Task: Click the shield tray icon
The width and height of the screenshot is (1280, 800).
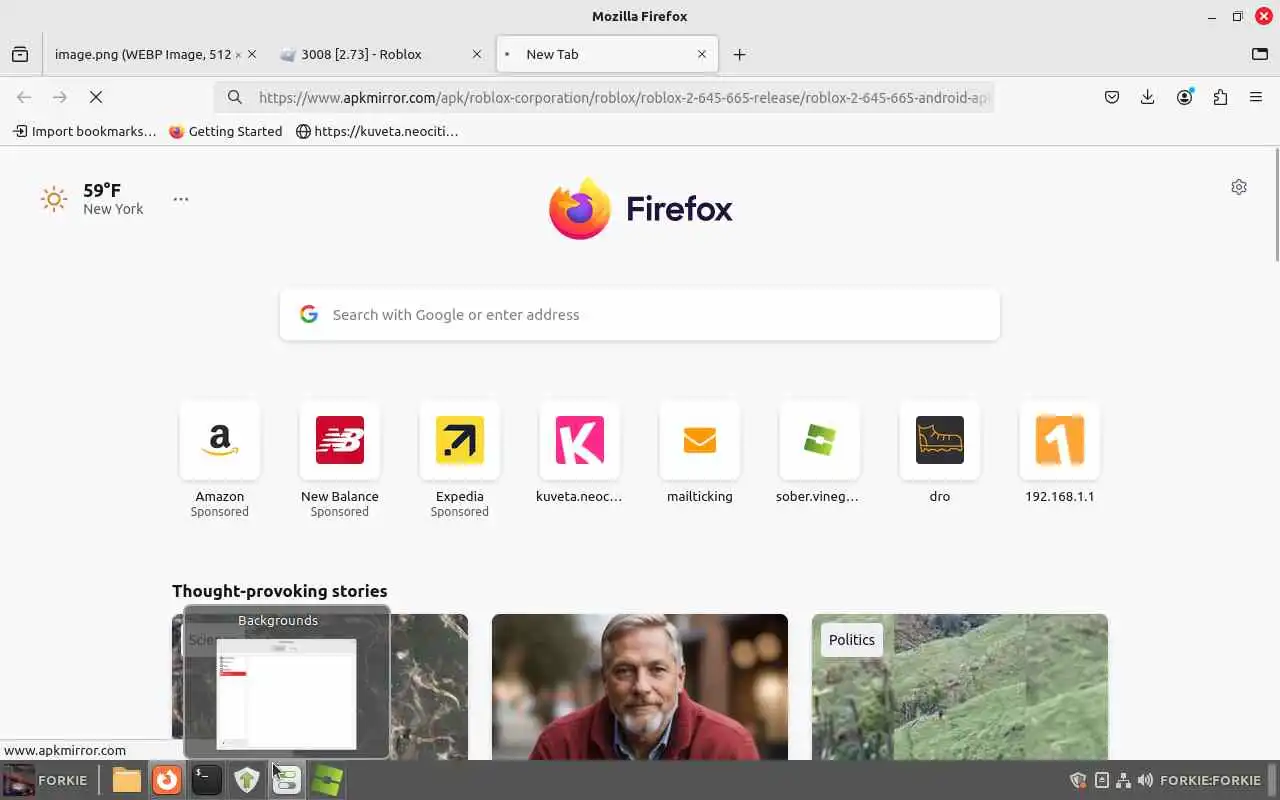Action: [x=1078, y=780]
